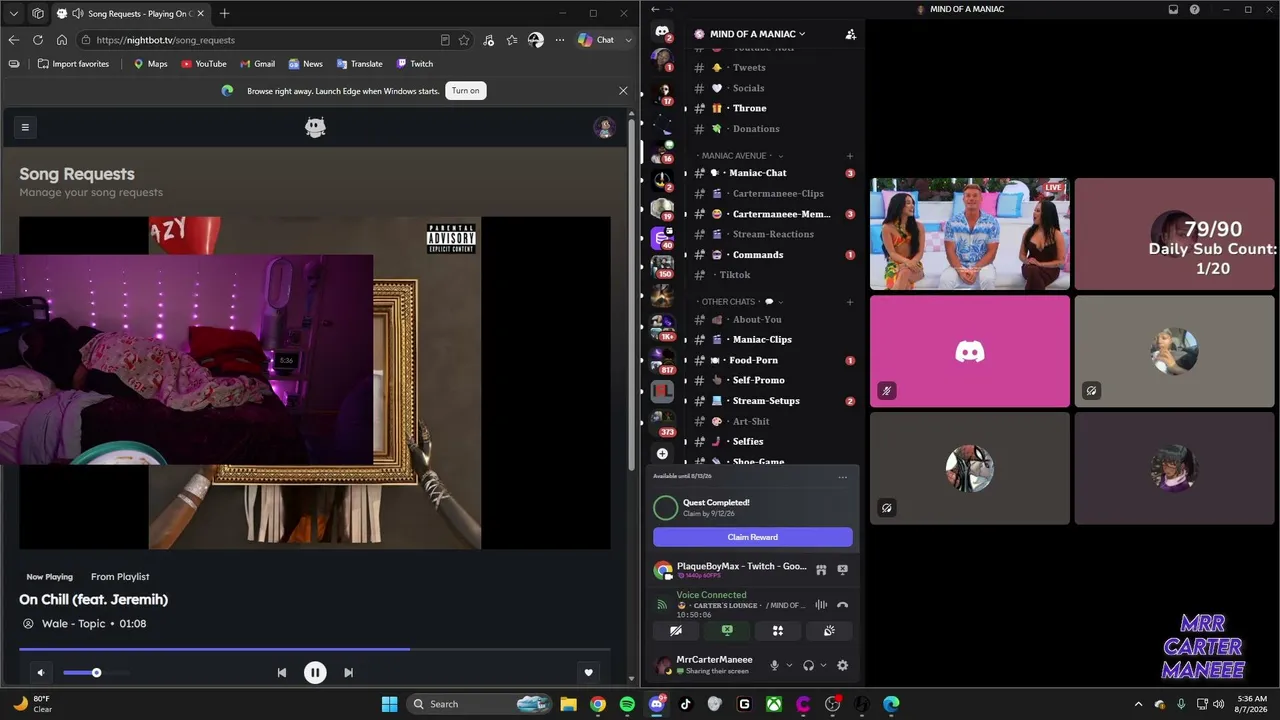This screenshot has height=720, width=1280.
Task: Toggle Discord screen share button
Action: pyautogui.click(x=727, y=631)
